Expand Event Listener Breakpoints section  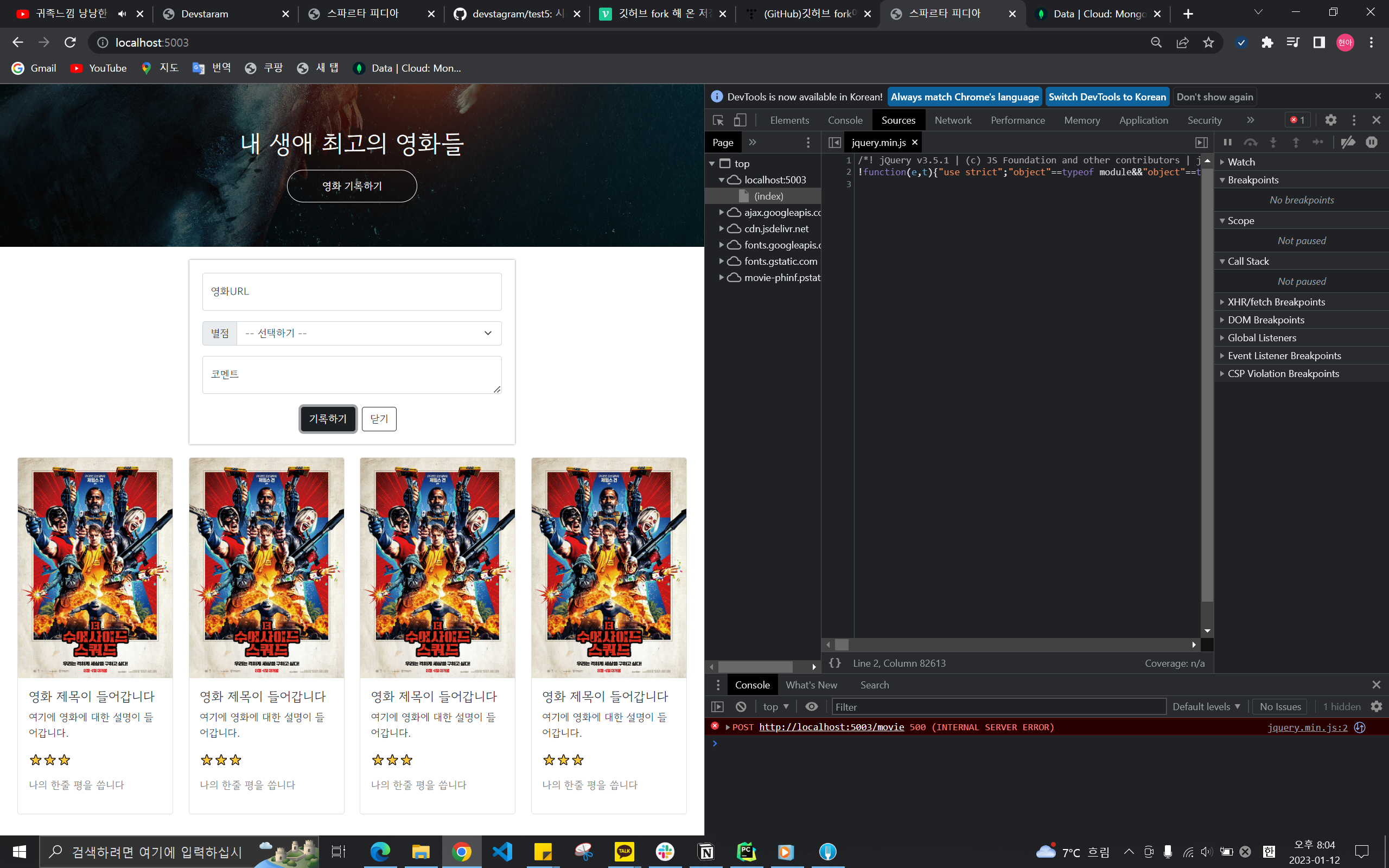1302,356
